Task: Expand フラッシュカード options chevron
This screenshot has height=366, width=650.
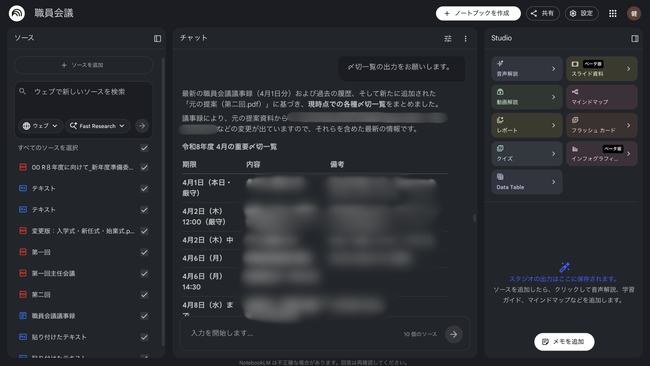Action: [x=628, y=125]
